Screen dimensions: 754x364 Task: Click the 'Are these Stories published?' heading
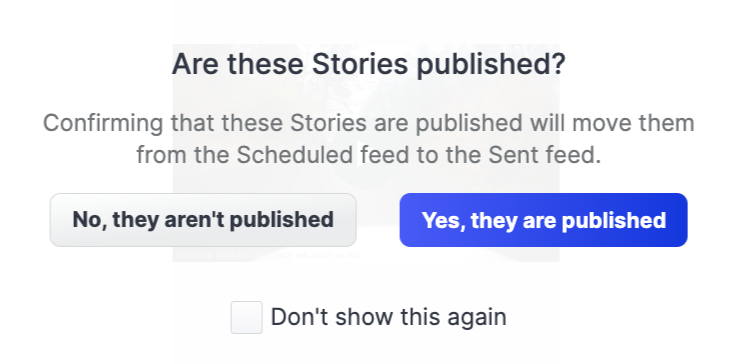[x=369, y=64]
